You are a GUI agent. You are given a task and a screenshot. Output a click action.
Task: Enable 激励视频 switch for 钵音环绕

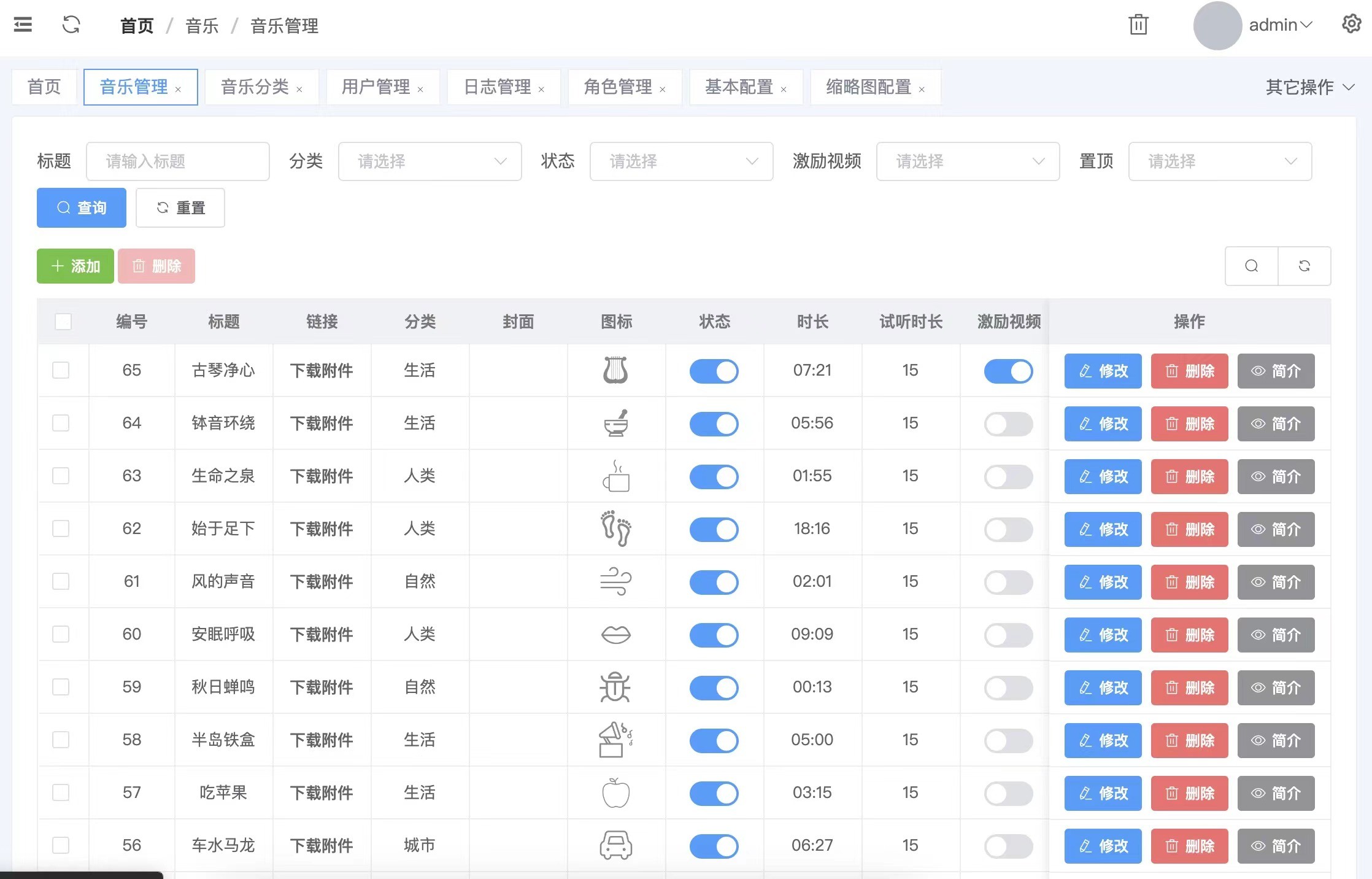tap(1009, 424)
